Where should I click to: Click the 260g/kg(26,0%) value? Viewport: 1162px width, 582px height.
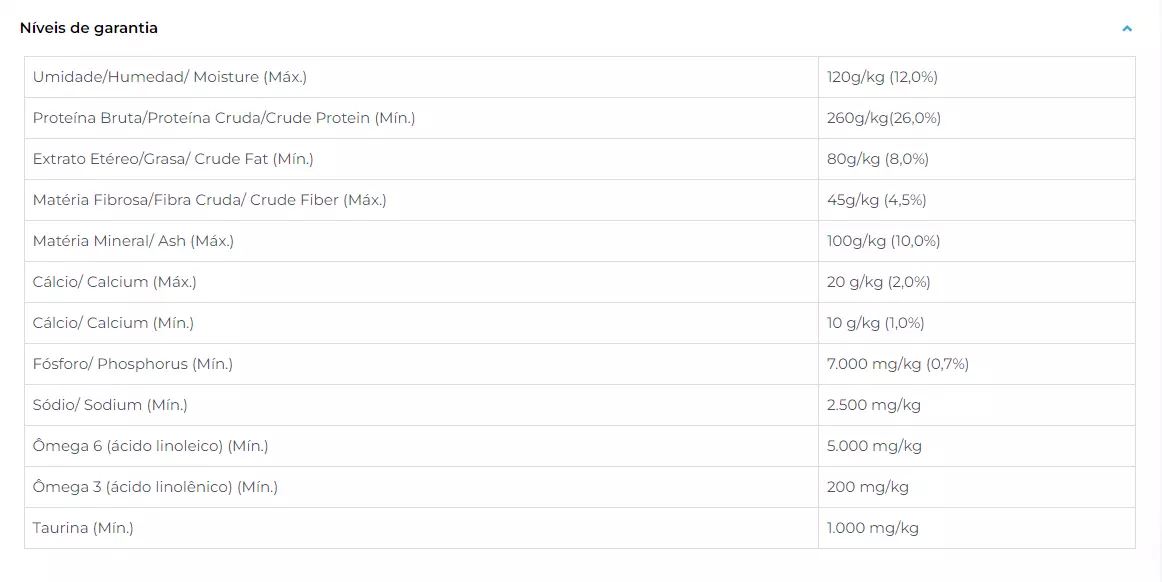(x=883, y=118)
